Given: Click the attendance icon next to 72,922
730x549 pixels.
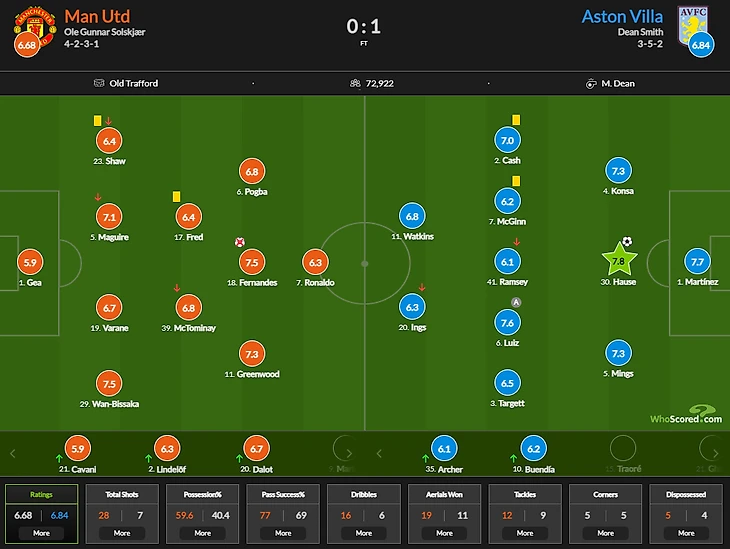Looking at the screenshot, I should 355,83.
